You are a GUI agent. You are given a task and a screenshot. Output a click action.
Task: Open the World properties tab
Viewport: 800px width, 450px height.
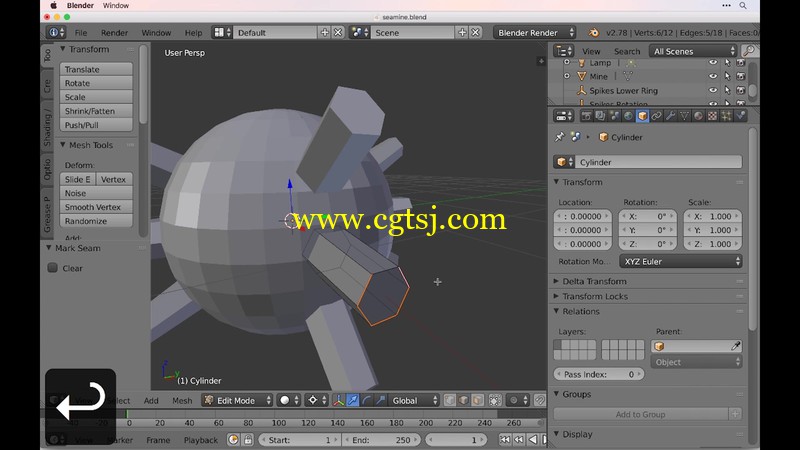coord(628,116)
